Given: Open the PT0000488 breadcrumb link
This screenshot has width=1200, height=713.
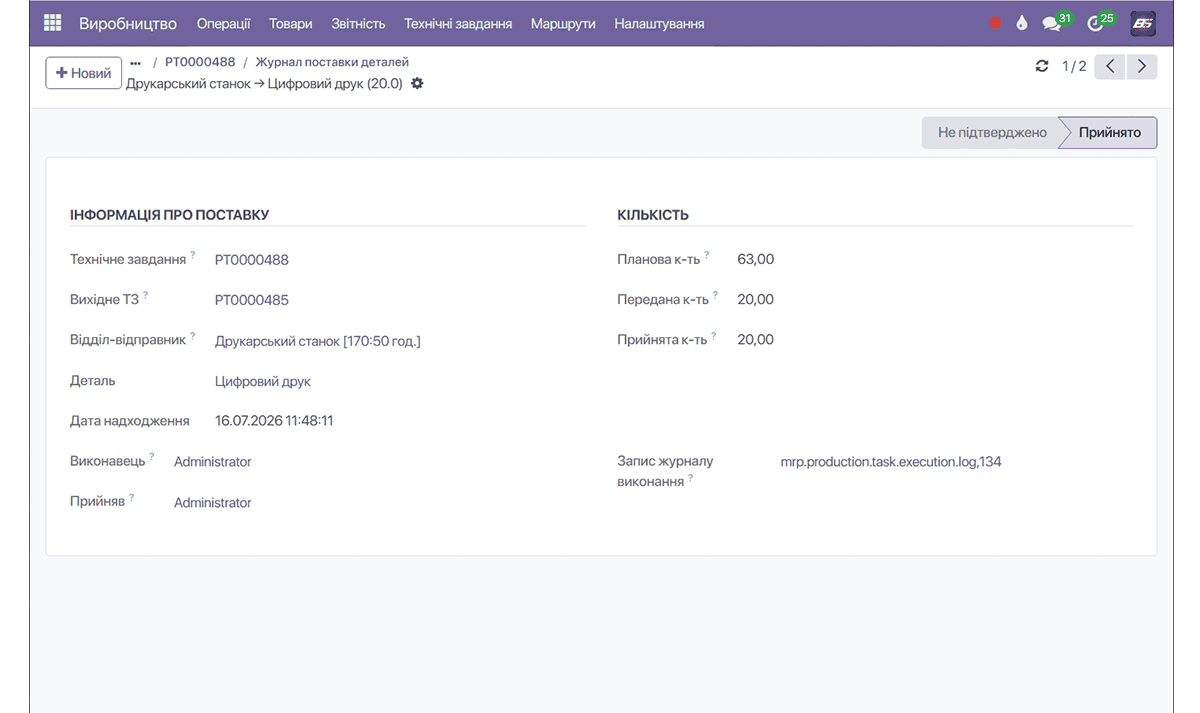Looking at the screenshot, I should pyautogui.click(x=200, y=62).
